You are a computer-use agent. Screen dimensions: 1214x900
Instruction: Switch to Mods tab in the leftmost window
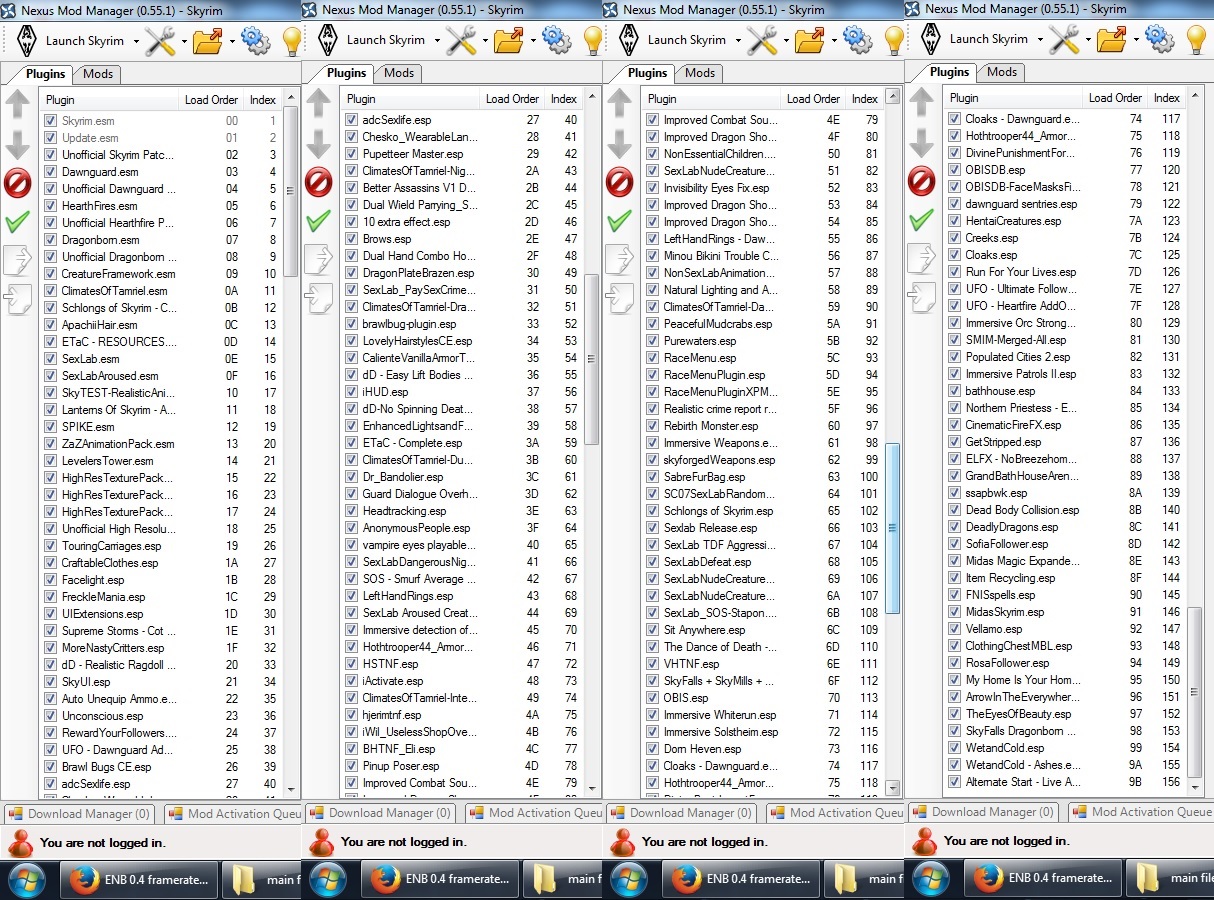click(x=98, y=73)
